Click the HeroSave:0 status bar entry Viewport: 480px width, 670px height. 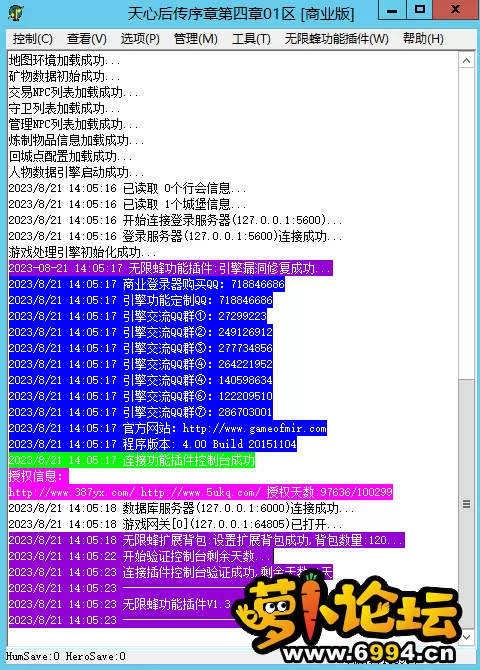click(96, 657)
